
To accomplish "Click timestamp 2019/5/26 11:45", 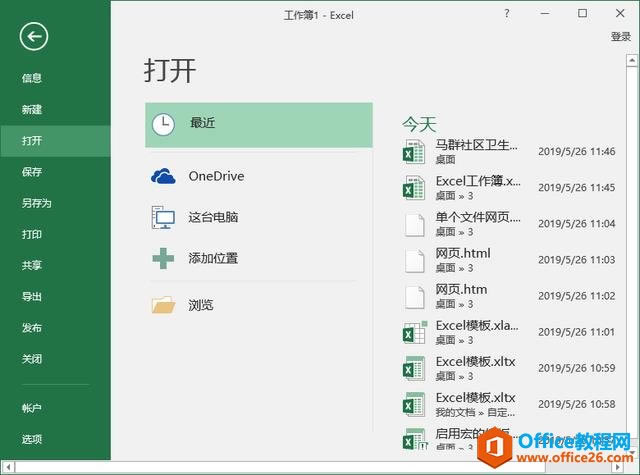I will [x=576, y=188].
